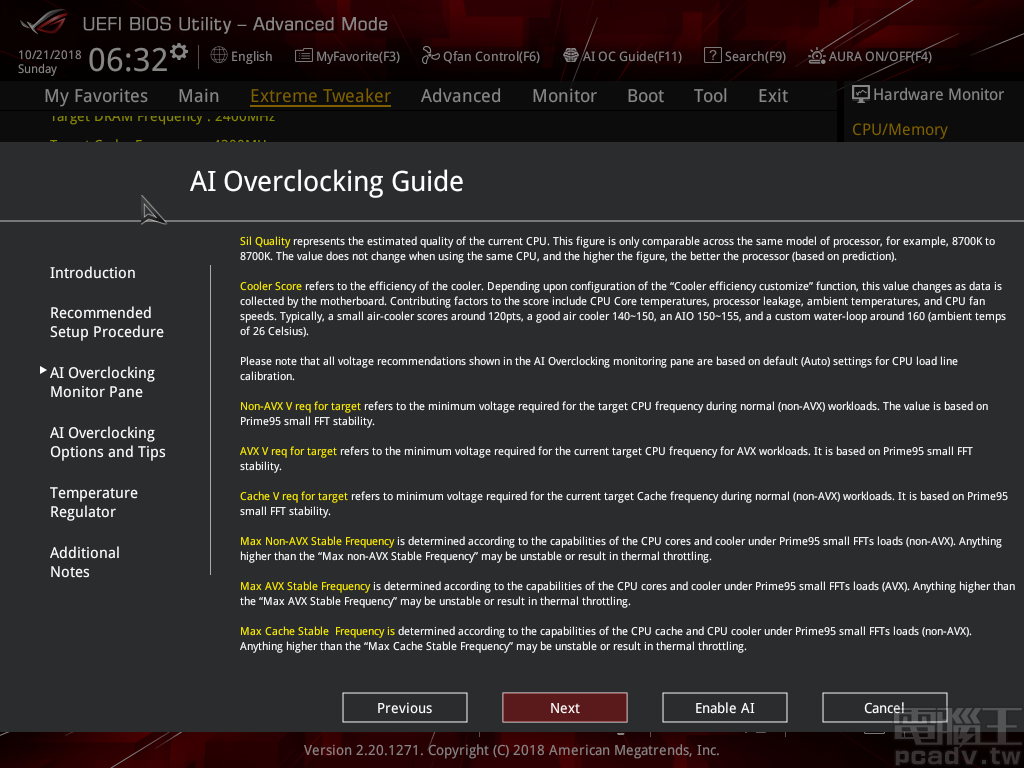Click the Hardware Monitor heading
Image resolution: width=1024 pixels, height=768 pixels.
[x=938, y=95]
